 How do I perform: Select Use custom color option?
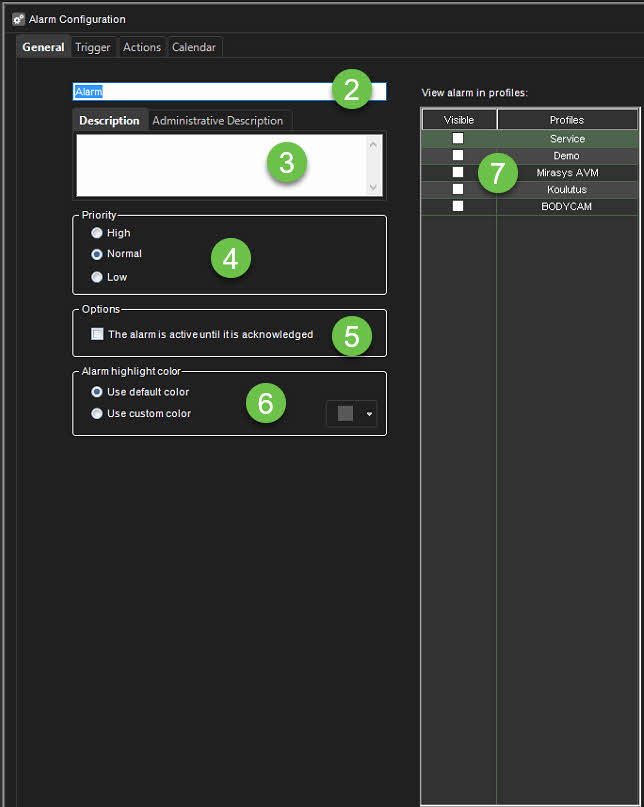[97, 413]
